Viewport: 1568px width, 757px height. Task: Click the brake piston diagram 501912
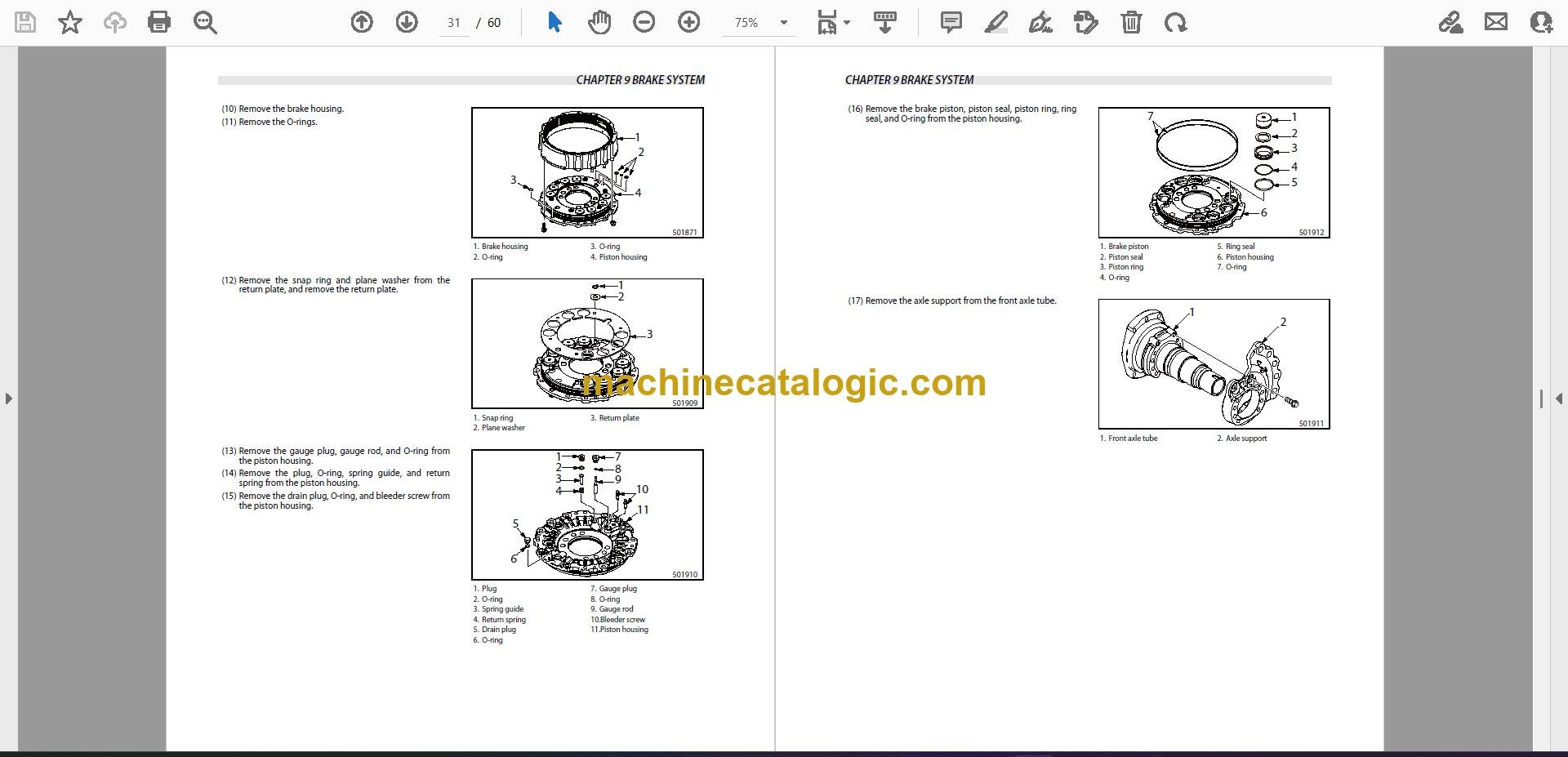click(1214, 172)
